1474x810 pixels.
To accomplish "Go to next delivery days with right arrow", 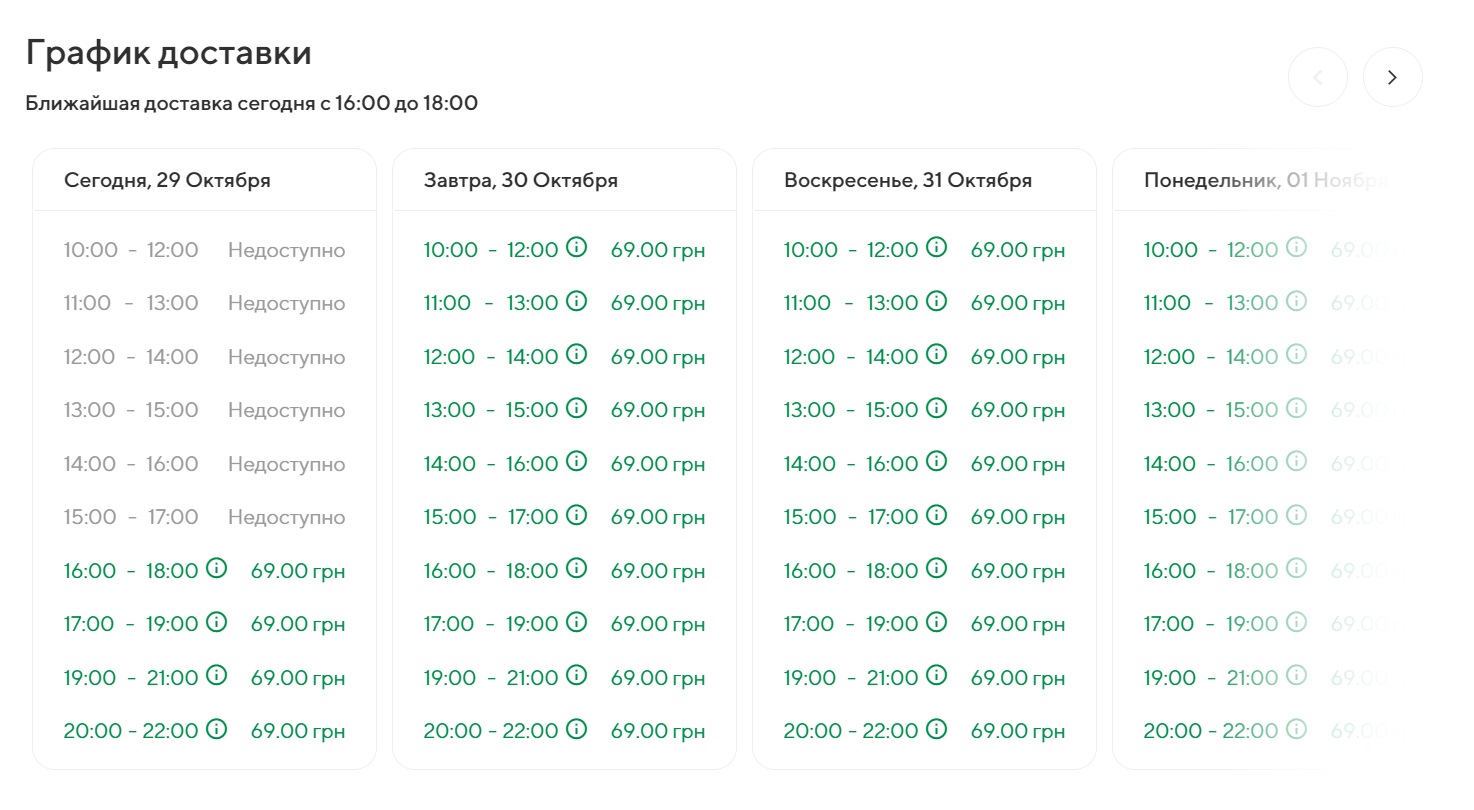I will 1392,77.
